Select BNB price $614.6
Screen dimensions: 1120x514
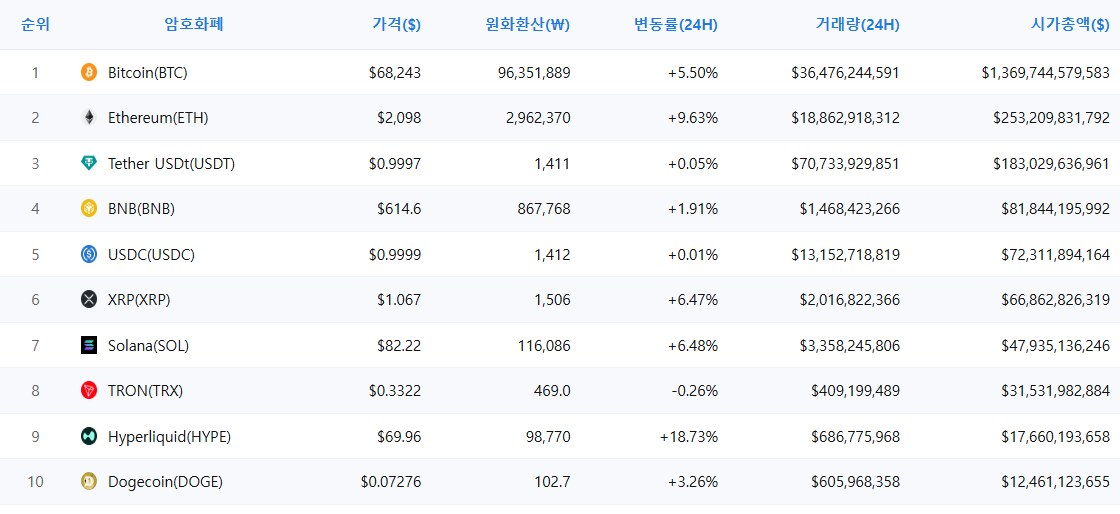pos(399,209)
